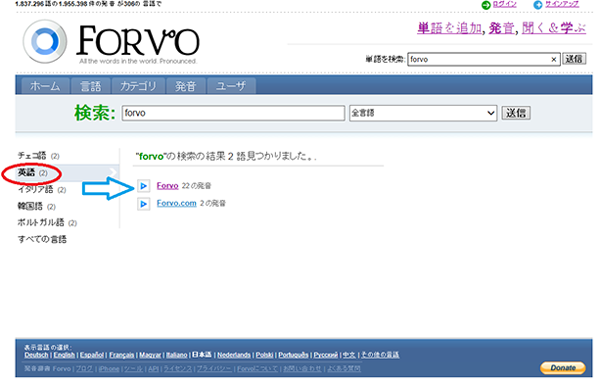Image resolution: width=600 pixels, height=384 pixels.
Task: Click the yellow Donate button
Action: (x=563, y=368)
